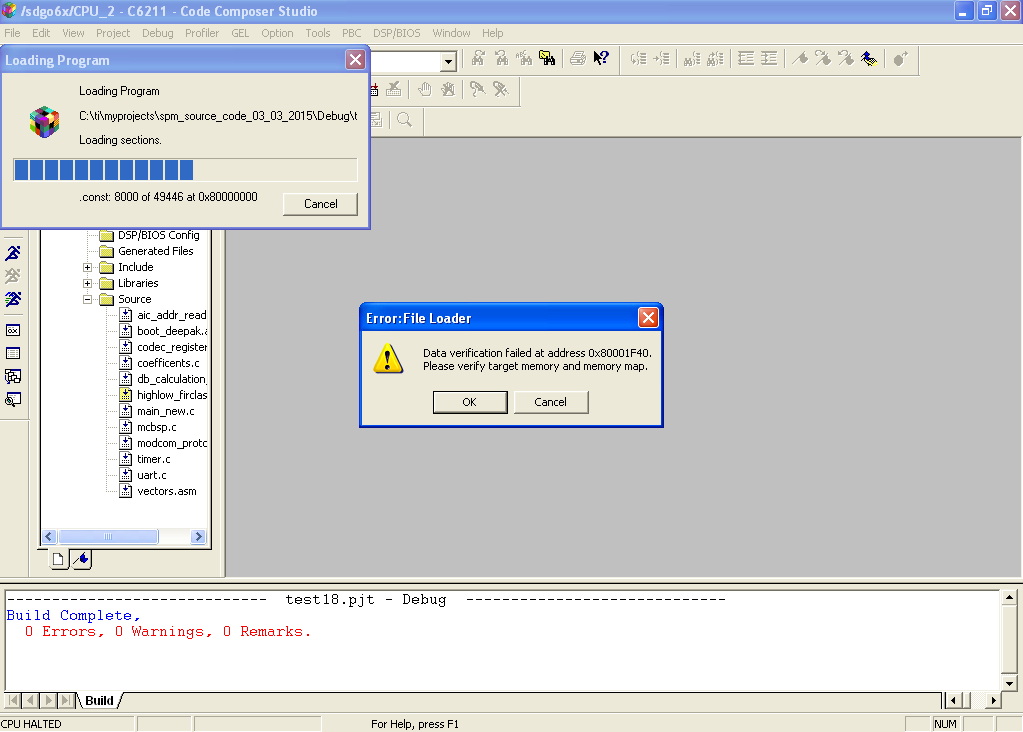Open the toolbar combo box dropdown arrow
The width and height of the screenshot is (1023, 732).
click(448, 62)
